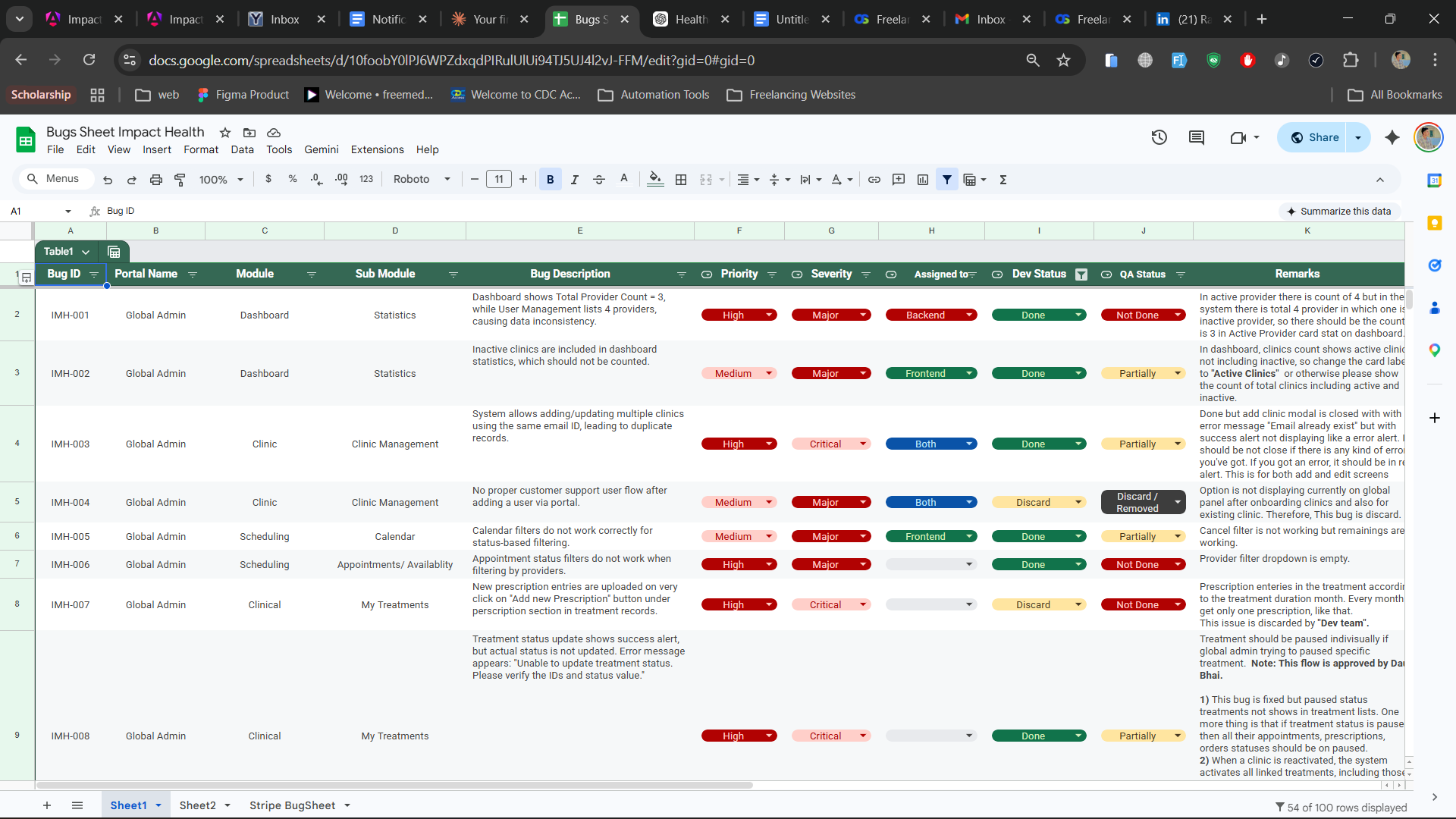Select the Paint format tool
This screenshot has height=819, width=1456.
tap(180, 180)
